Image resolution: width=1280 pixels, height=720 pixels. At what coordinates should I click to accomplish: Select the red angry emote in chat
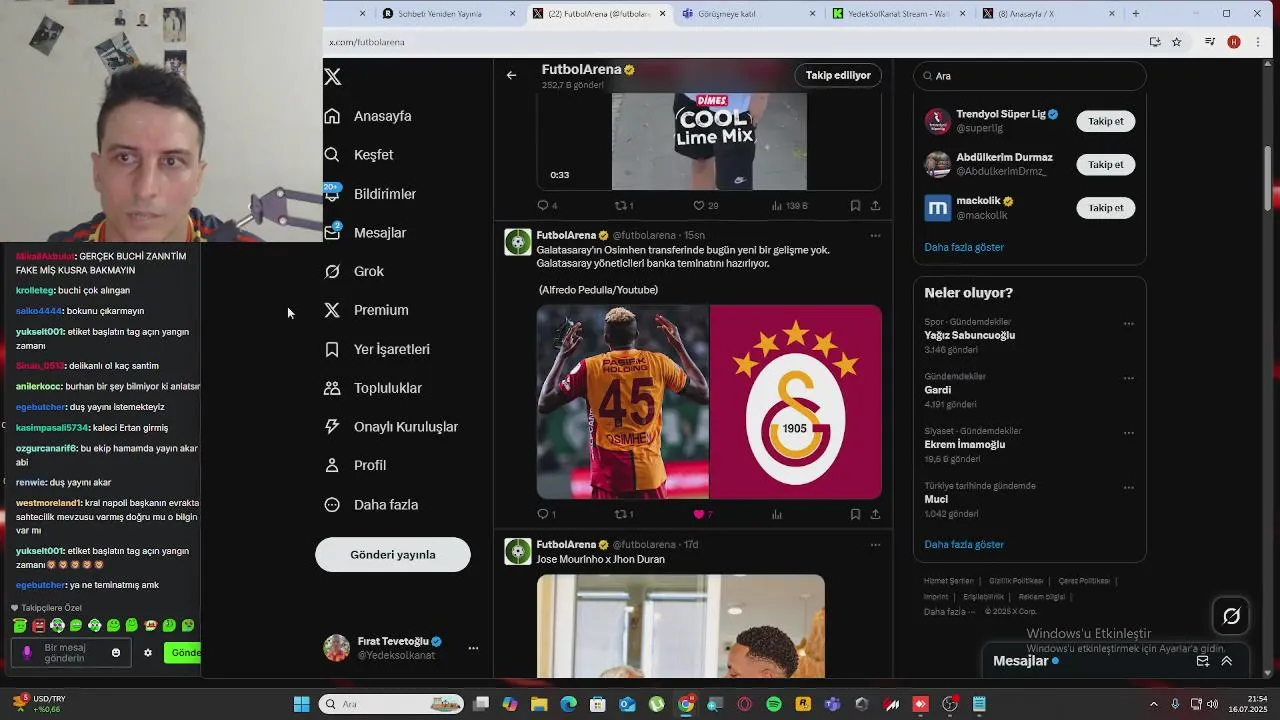pyautogui.click(x=38, y=626)
